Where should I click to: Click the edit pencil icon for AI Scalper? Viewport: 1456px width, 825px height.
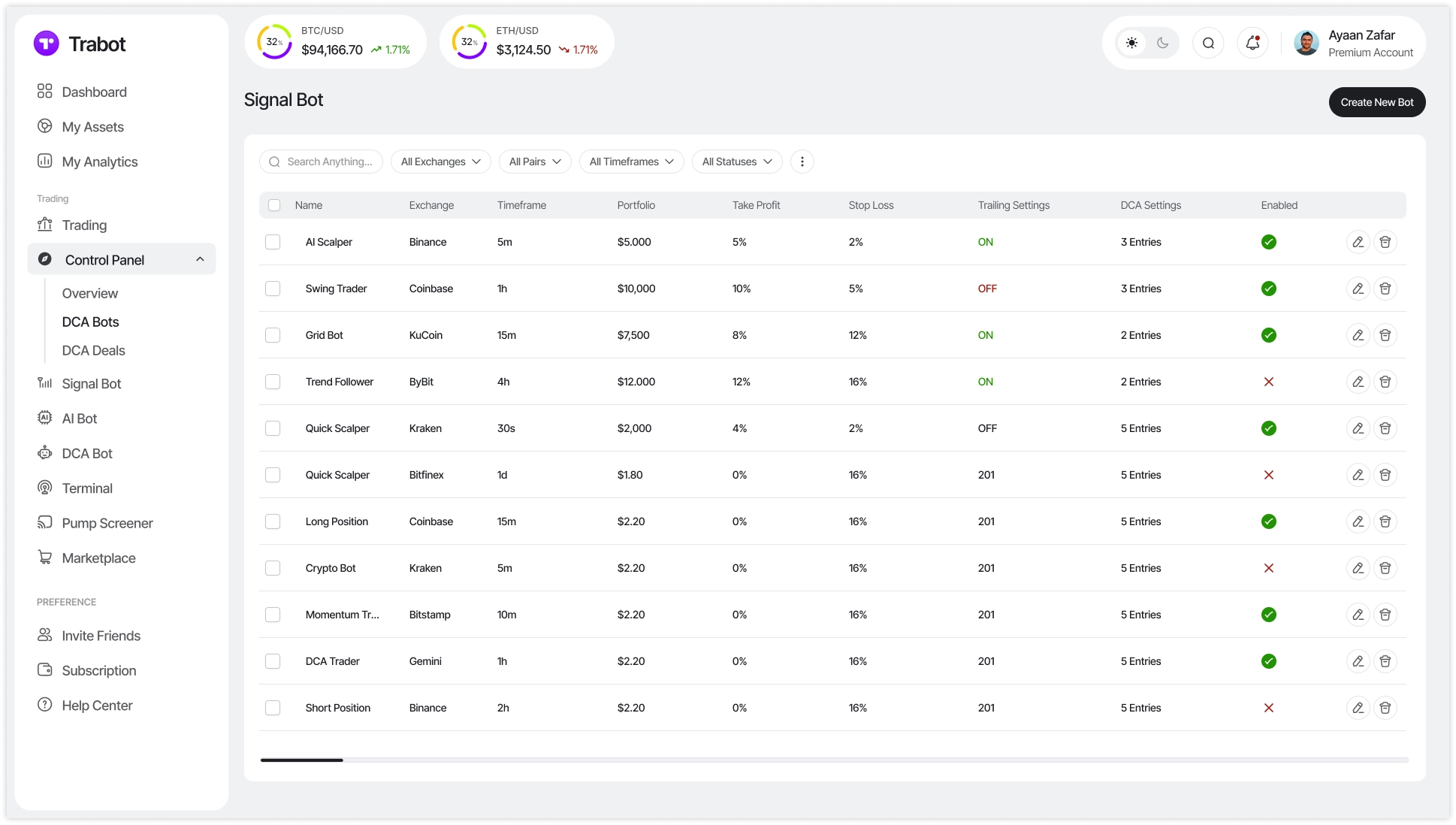tap(1358, 242)
